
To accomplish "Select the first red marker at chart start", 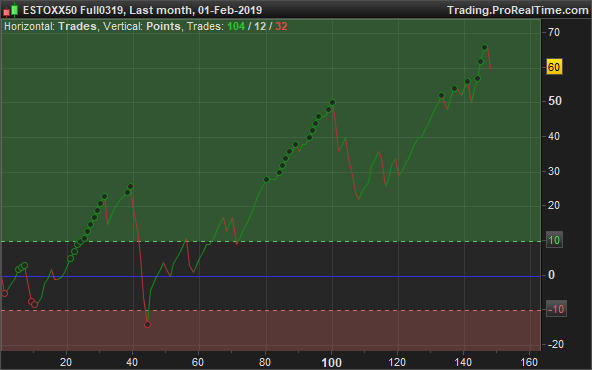I will click(x=5, y=293).
